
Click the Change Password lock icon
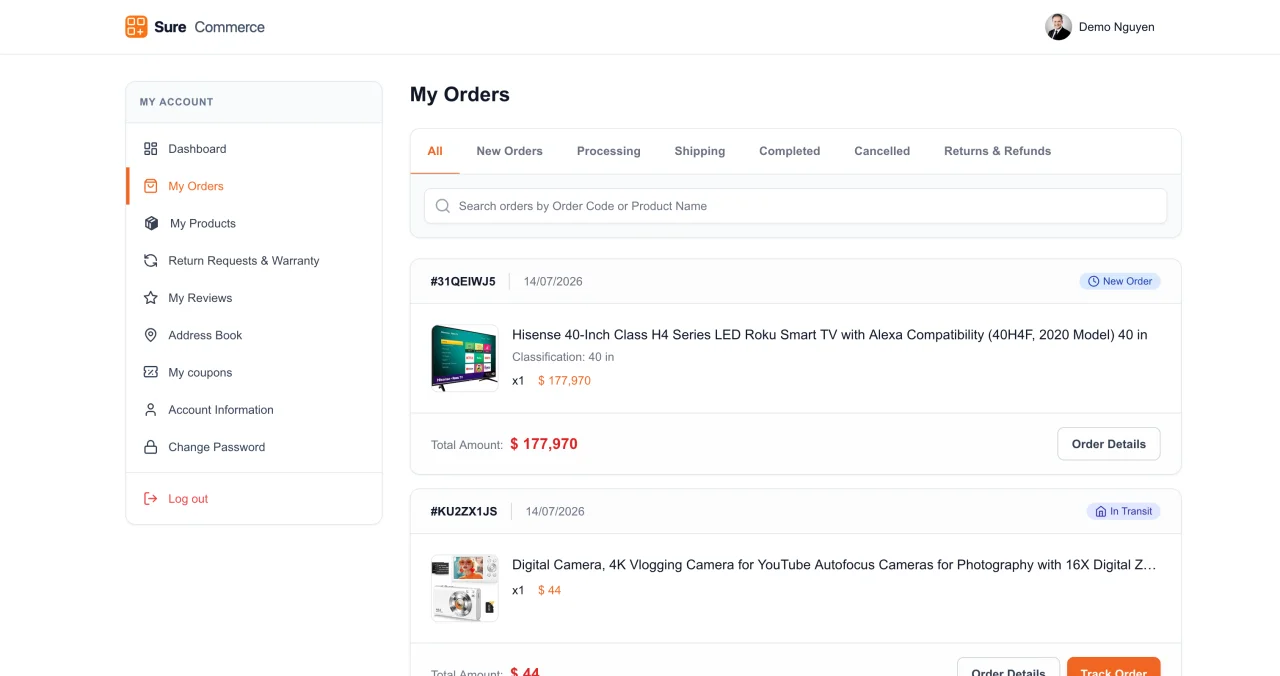tap(151, 447)
